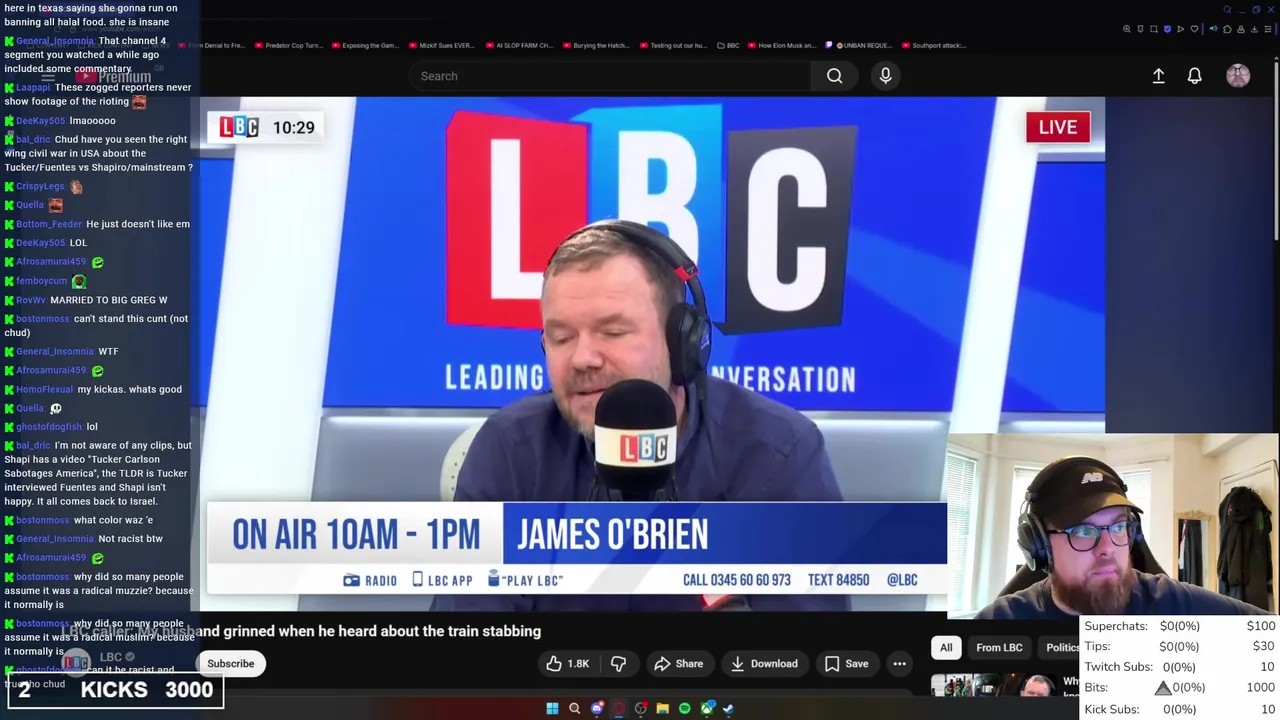Open the 'UNBAN REQUE...' bookmark
The height and width of the screenshot is (720, 1280).
[859, 45]
